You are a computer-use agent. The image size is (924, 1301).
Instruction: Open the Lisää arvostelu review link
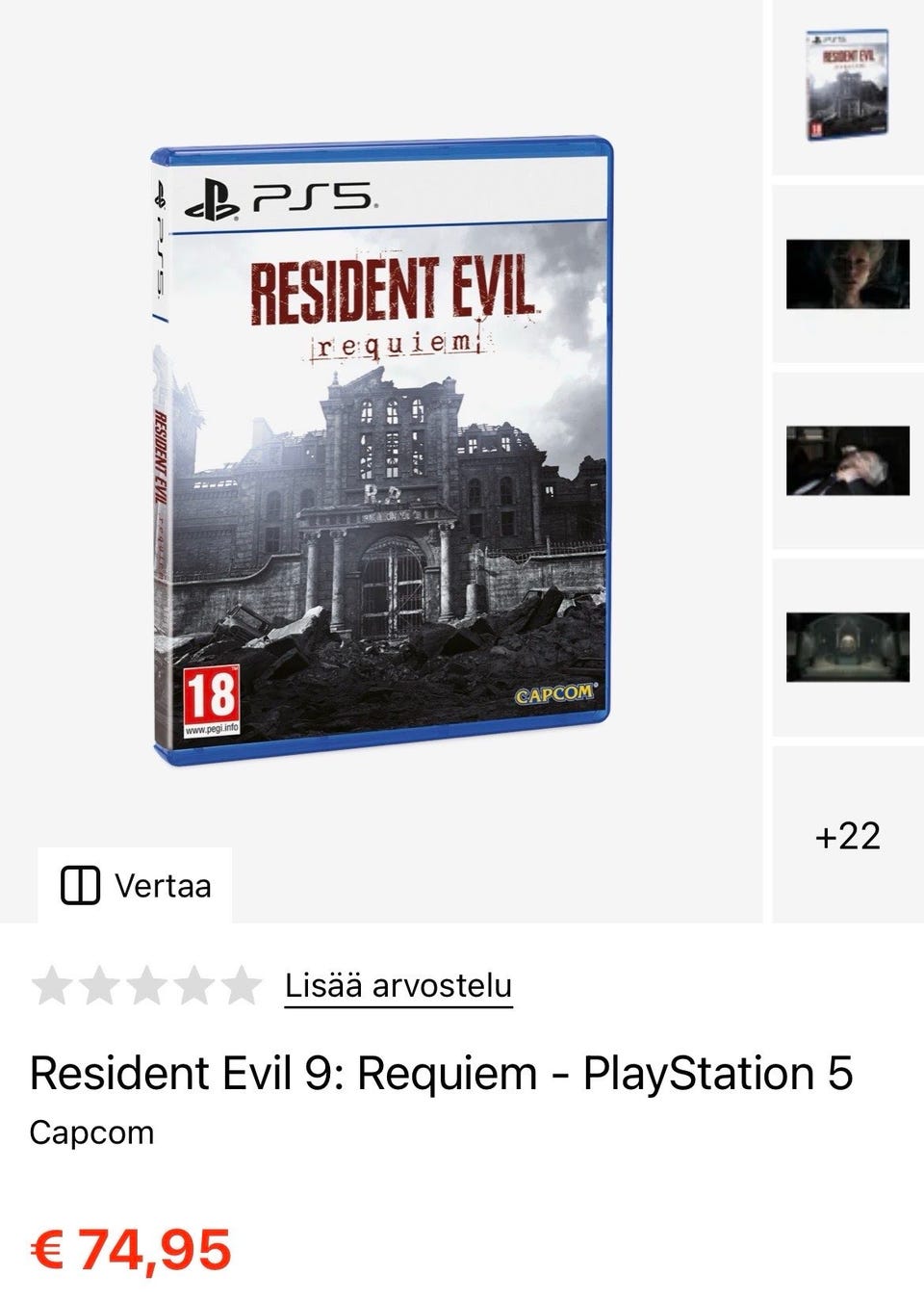click(398, 986)
